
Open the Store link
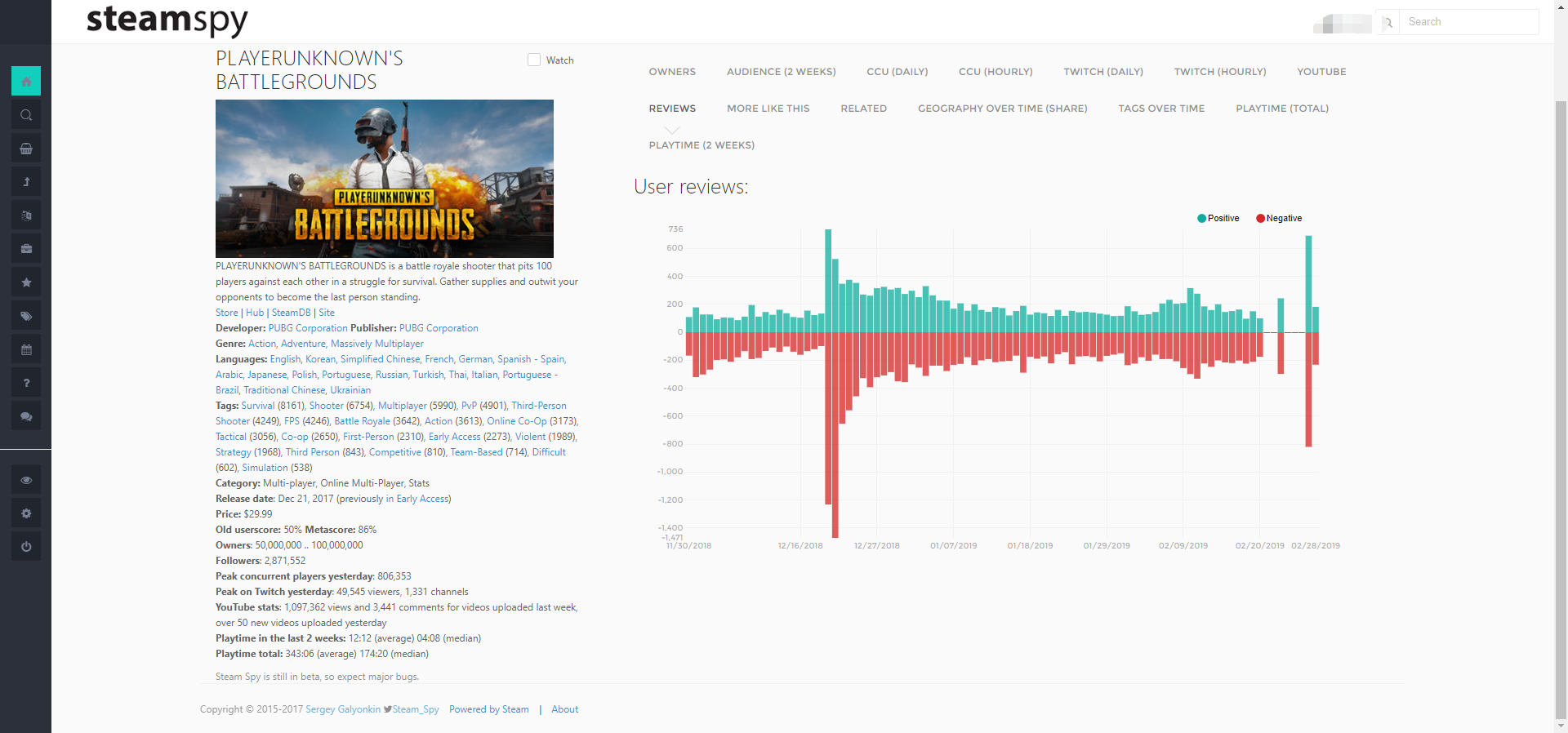click(x=227, y=313)
